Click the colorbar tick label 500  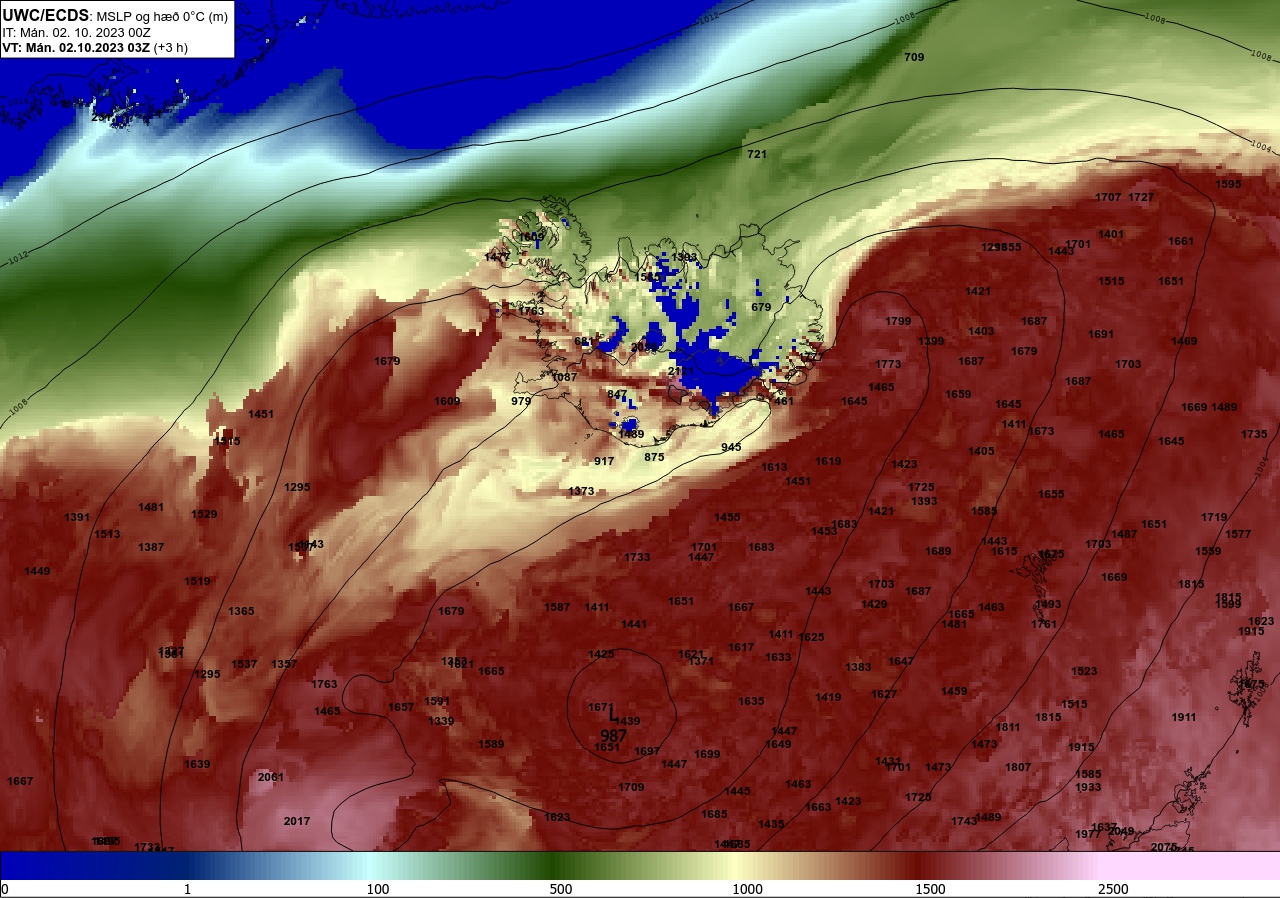pyautogui.click(x=561, y=889)
